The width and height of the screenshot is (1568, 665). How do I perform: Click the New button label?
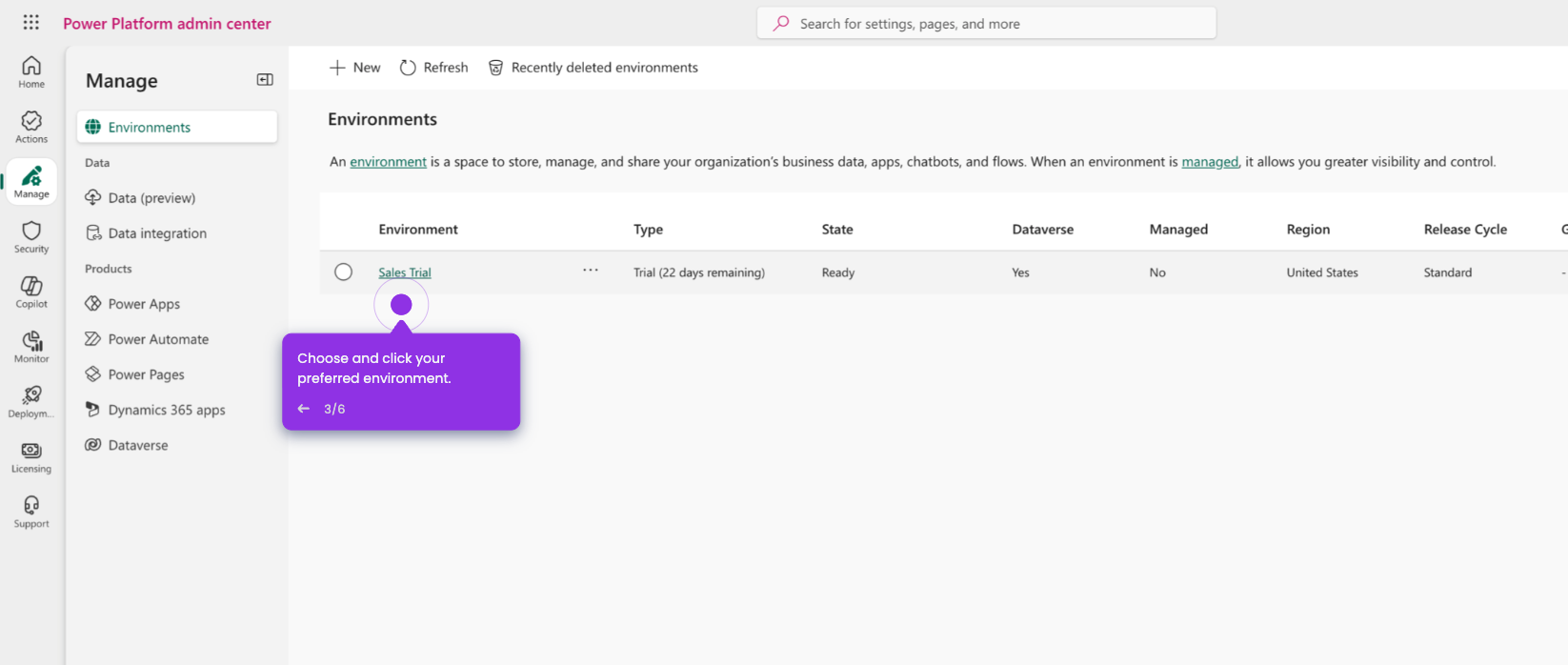click(367, 68)
